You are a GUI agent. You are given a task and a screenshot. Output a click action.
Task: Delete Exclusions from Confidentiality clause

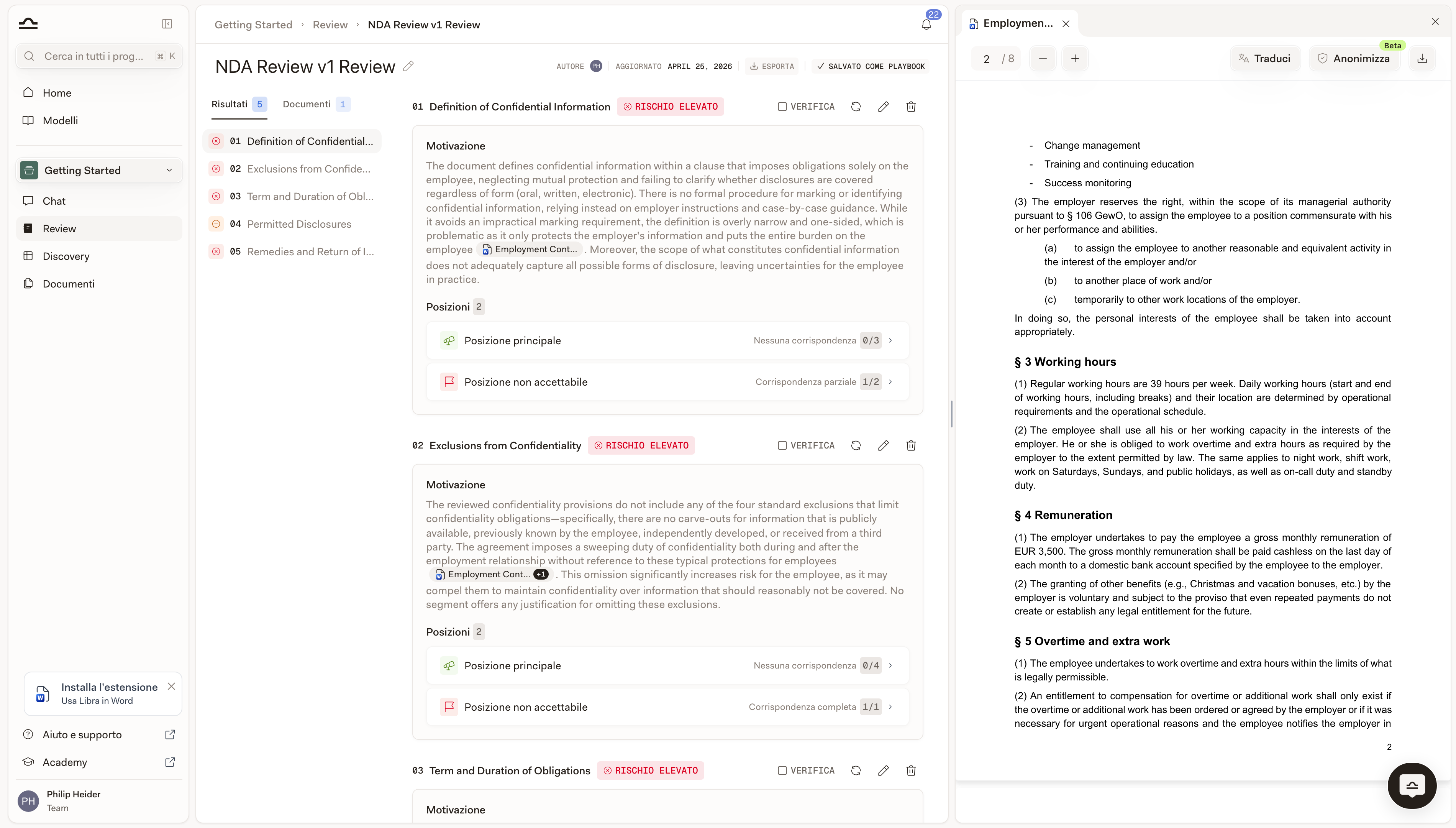coord(911,446)
